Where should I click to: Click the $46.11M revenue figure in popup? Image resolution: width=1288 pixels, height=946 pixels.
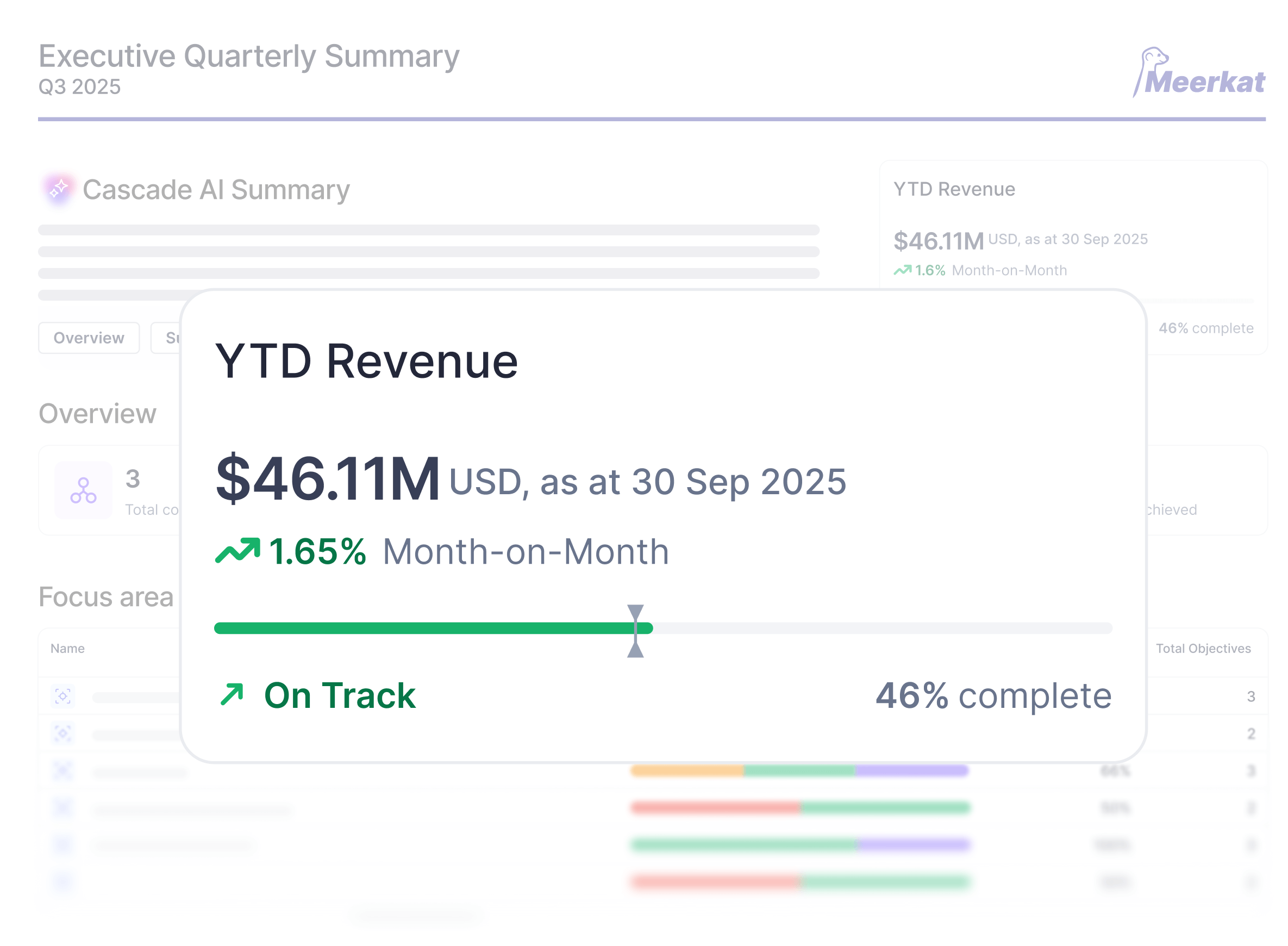pyautogui.click(x=328, y=478)
